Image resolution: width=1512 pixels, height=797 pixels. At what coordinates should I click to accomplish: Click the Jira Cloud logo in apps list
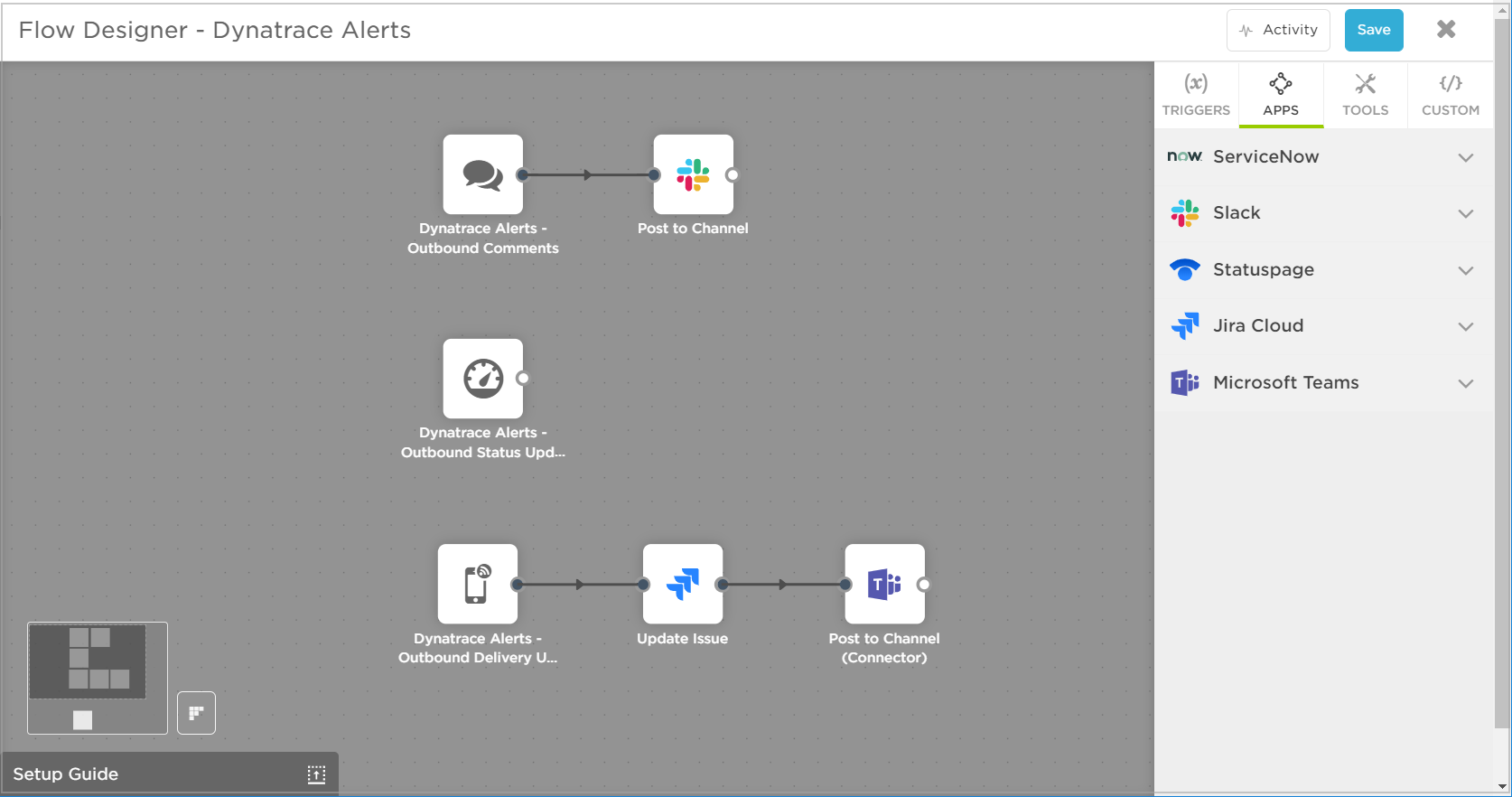1184,325
